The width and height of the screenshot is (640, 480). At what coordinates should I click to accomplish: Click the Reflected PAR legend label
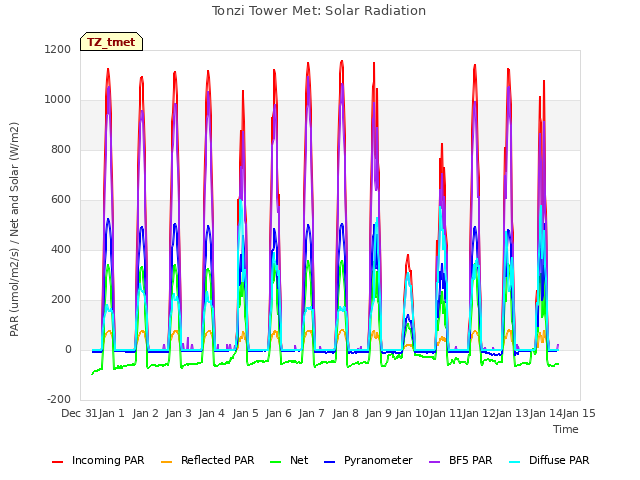(x=218, y=460)
